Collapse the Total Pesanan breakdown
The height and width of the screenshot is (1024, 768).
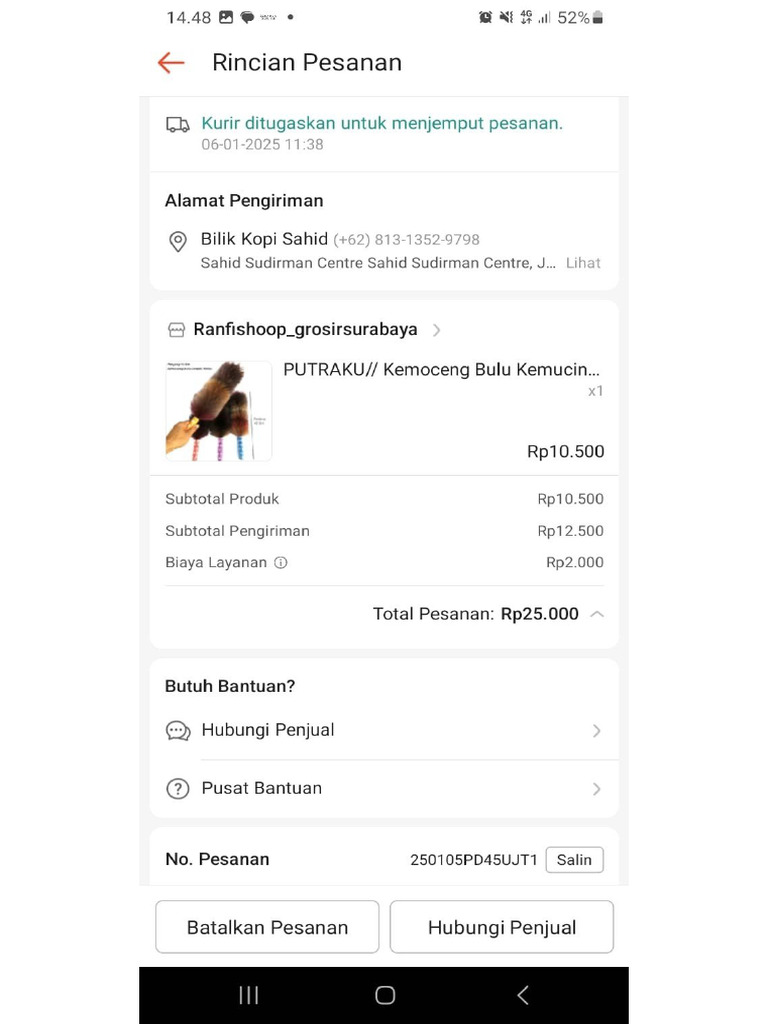[597, 614]
